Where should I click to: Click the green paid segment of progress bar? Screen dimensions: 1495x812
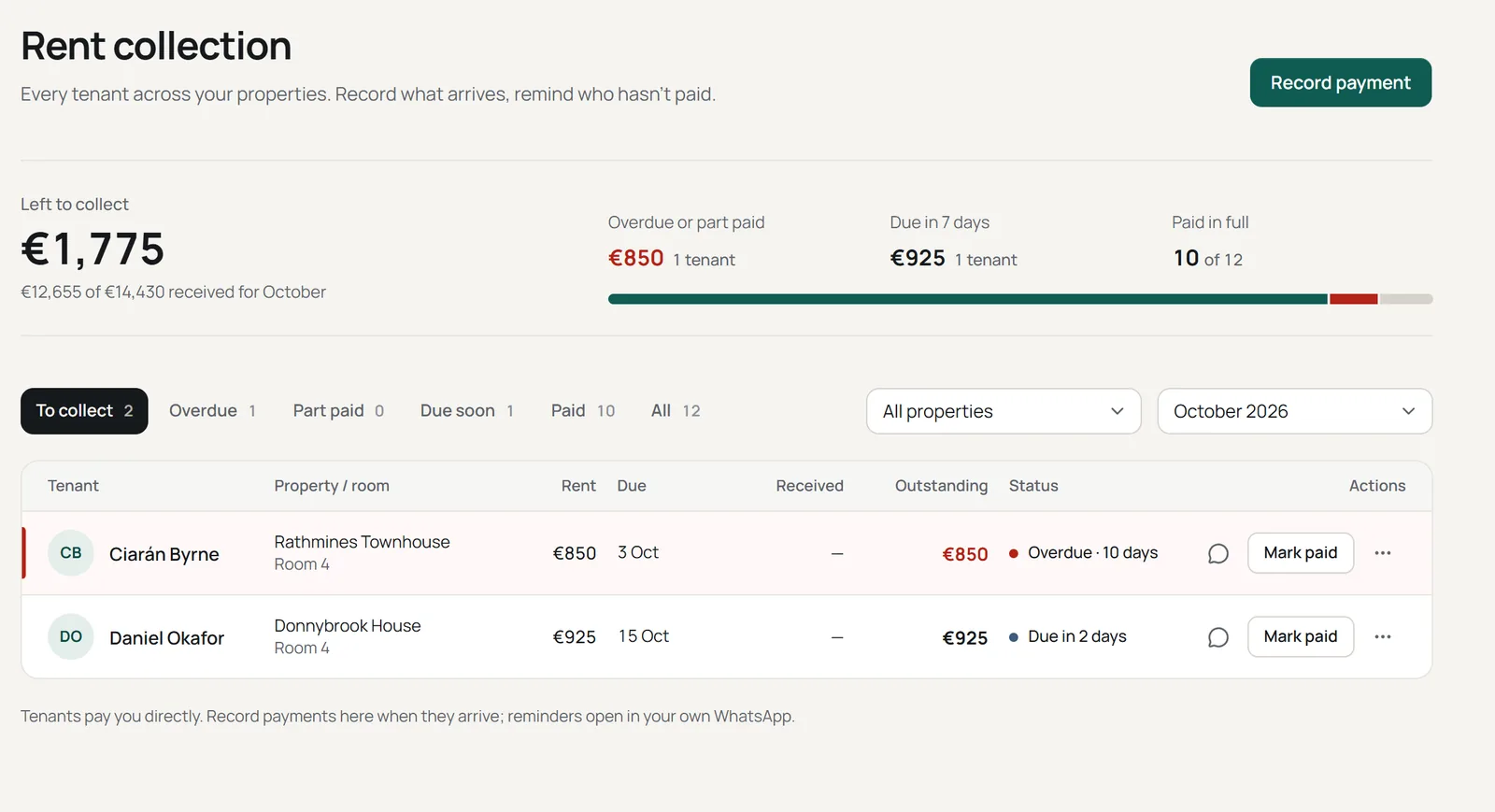968,299
